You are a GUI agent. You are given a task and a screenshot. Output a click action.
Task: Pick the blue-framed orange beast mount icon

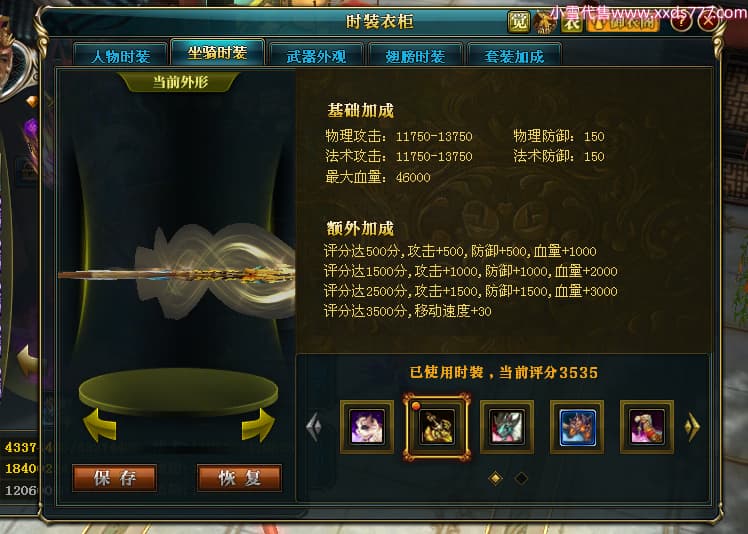(577, 427)
